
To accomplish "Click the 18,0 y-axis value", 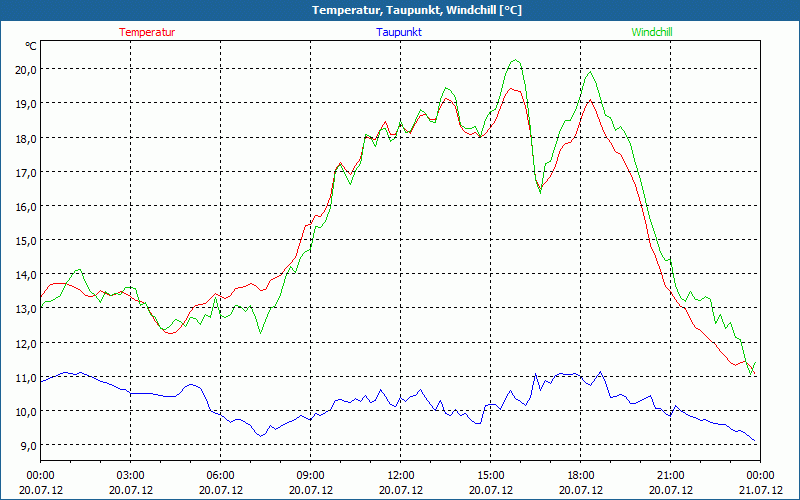I will (x=26, y=138).
